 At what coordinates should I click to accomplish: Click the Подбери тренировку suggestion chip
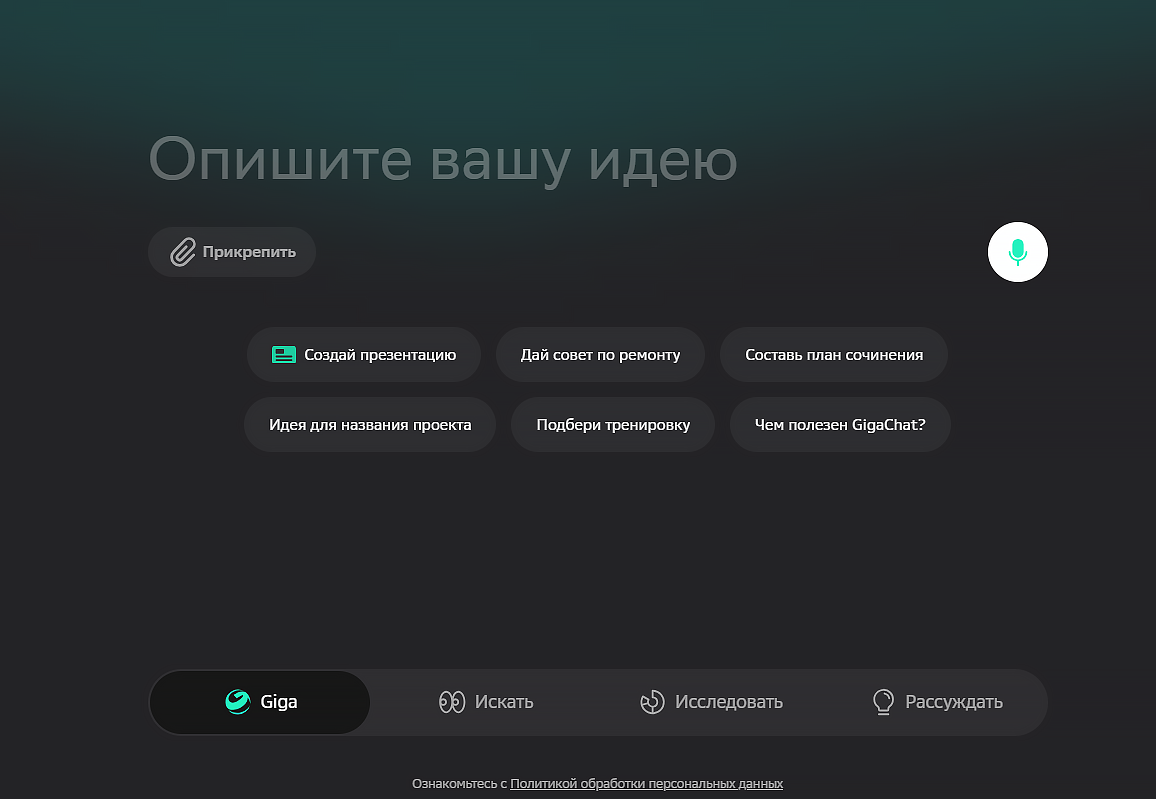(x=612, y=425)
